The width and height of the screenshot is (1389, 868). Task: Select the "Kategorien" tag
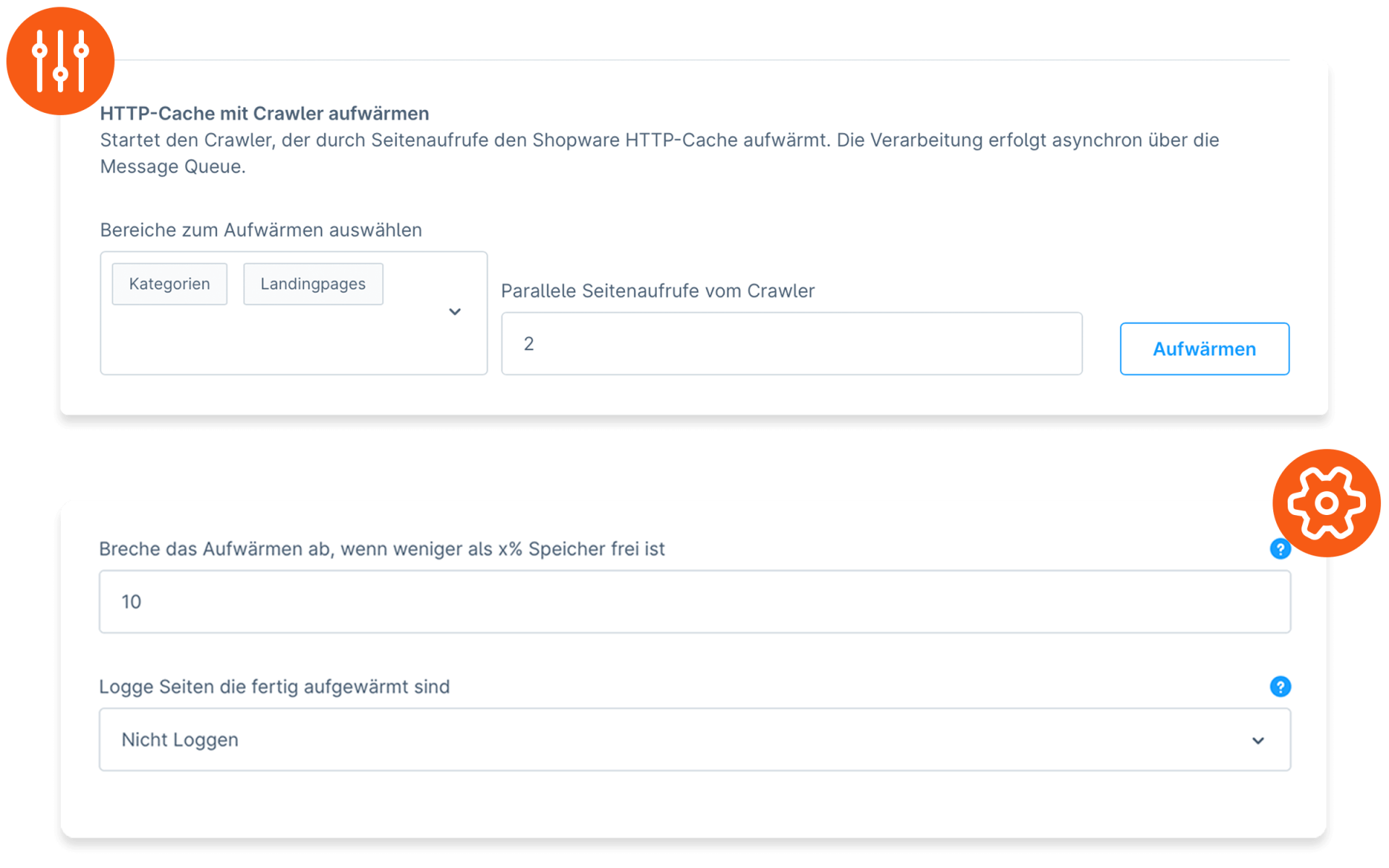[169, 284]
